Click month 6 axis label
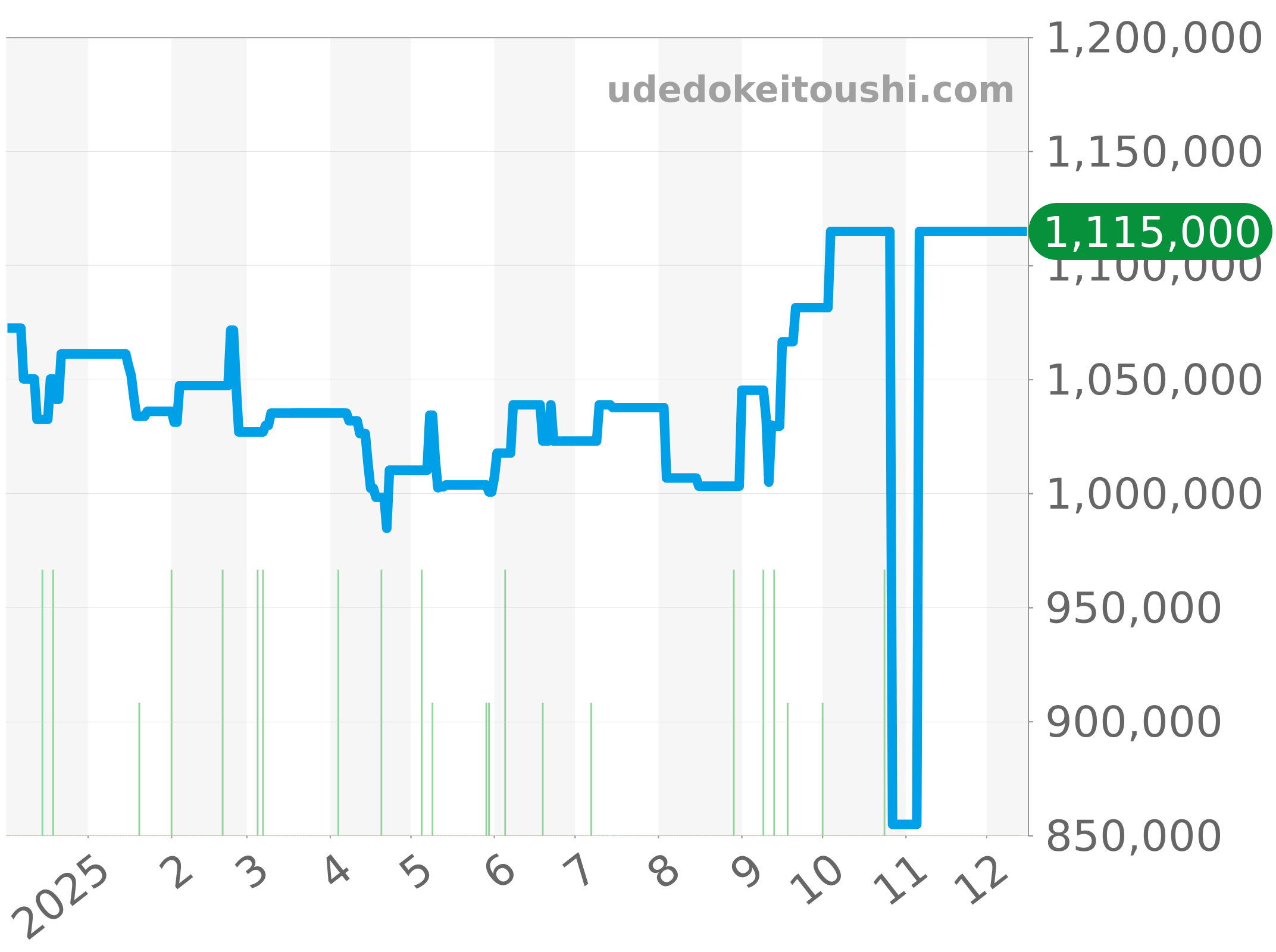This screenshot has height=952, width=1276. 501,872
